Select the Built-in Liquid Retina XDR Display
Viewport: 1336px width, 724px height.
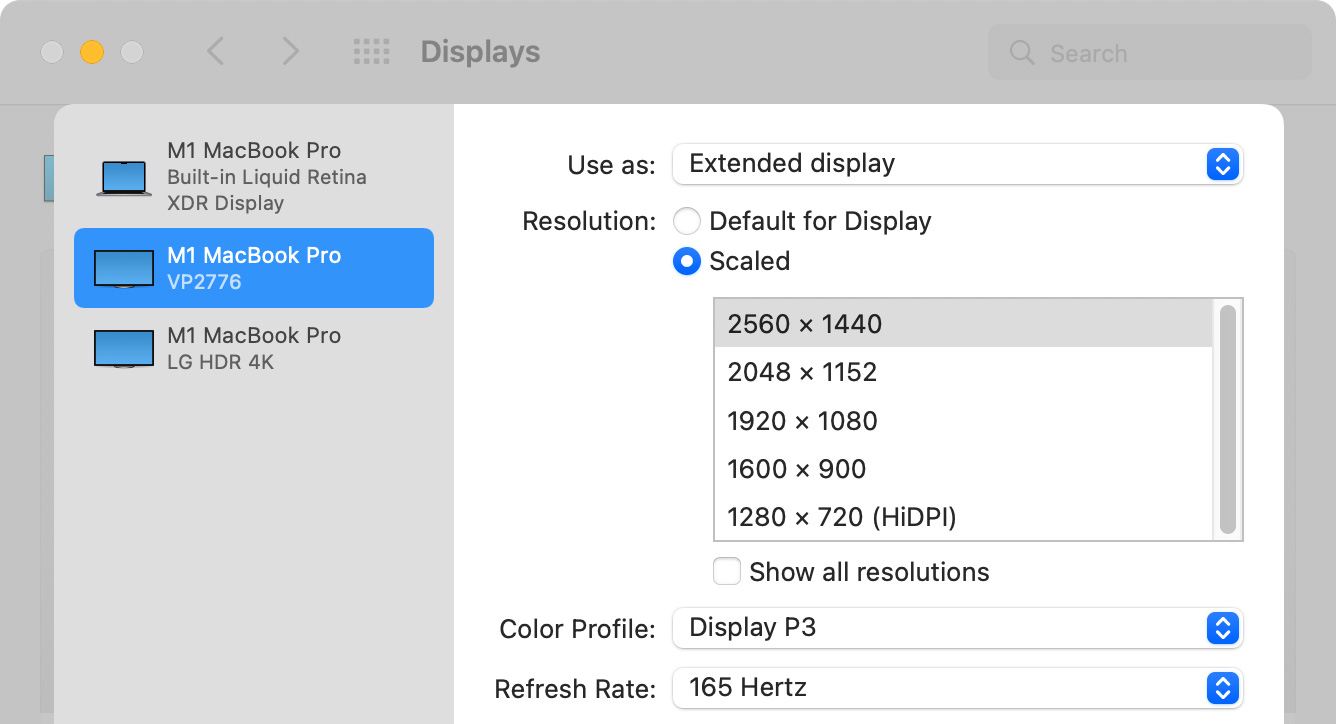pos(254,177)
